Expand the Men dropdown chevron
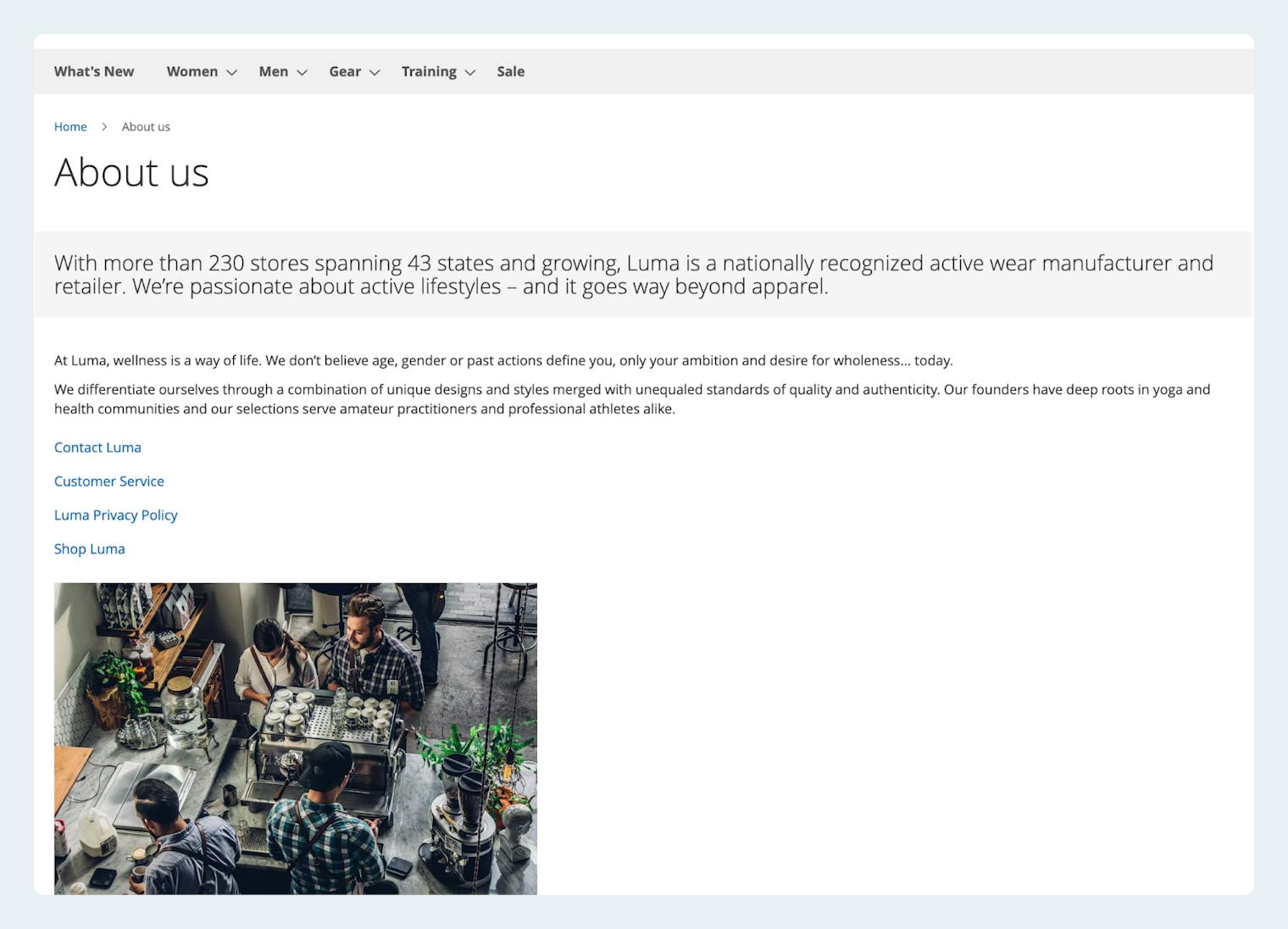Screen dimensions: 1288x929 (x=302, y=72)
